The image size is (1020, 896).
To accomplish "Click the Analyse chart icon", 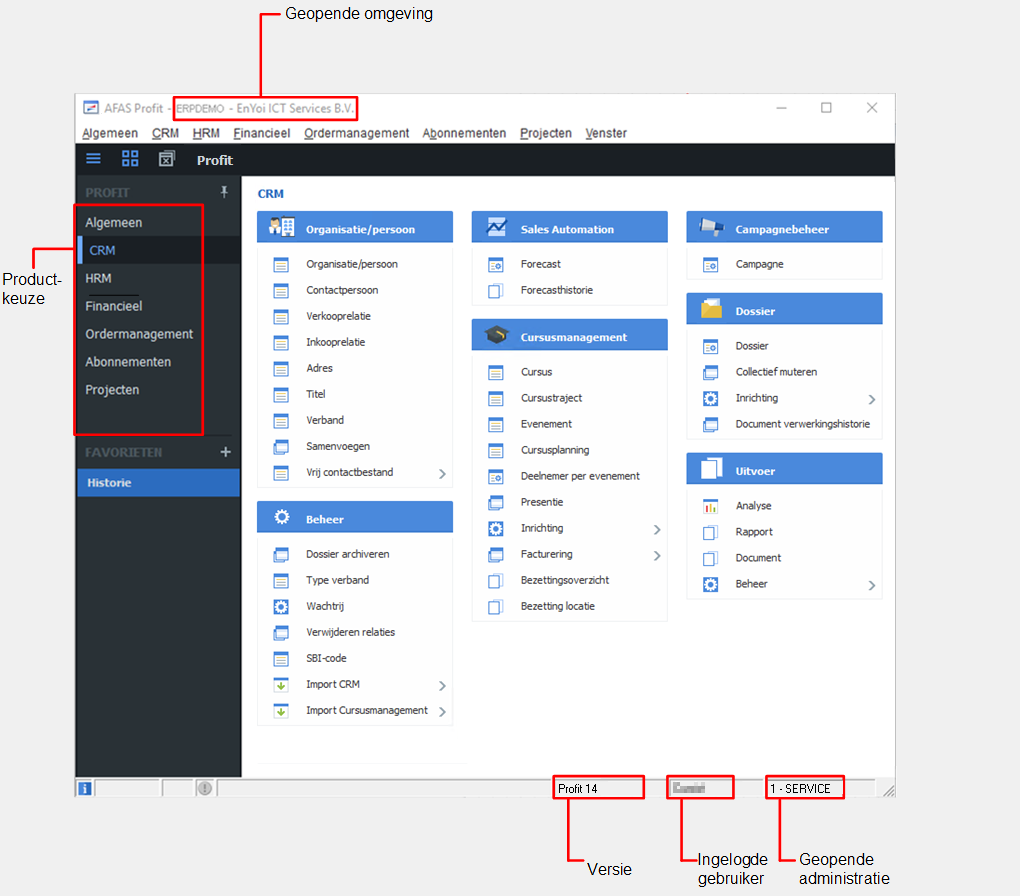I will (x=710, y=506).
